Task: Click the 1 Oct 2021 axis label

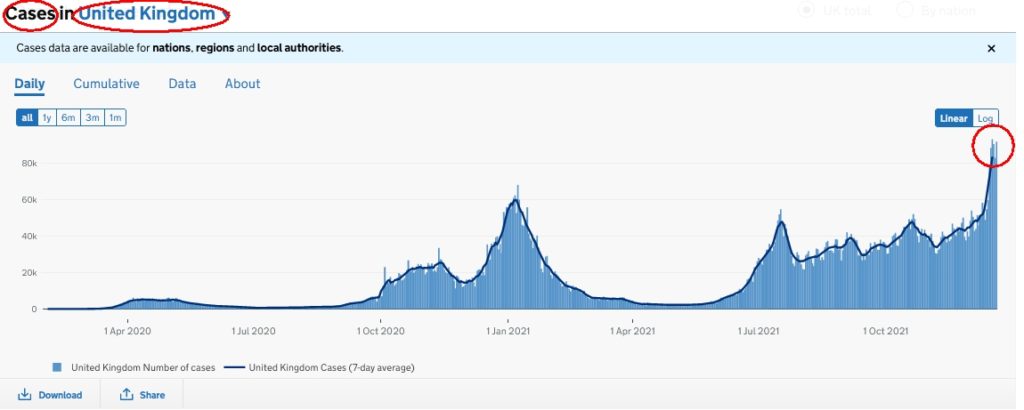Action: (x=886, y=331)
